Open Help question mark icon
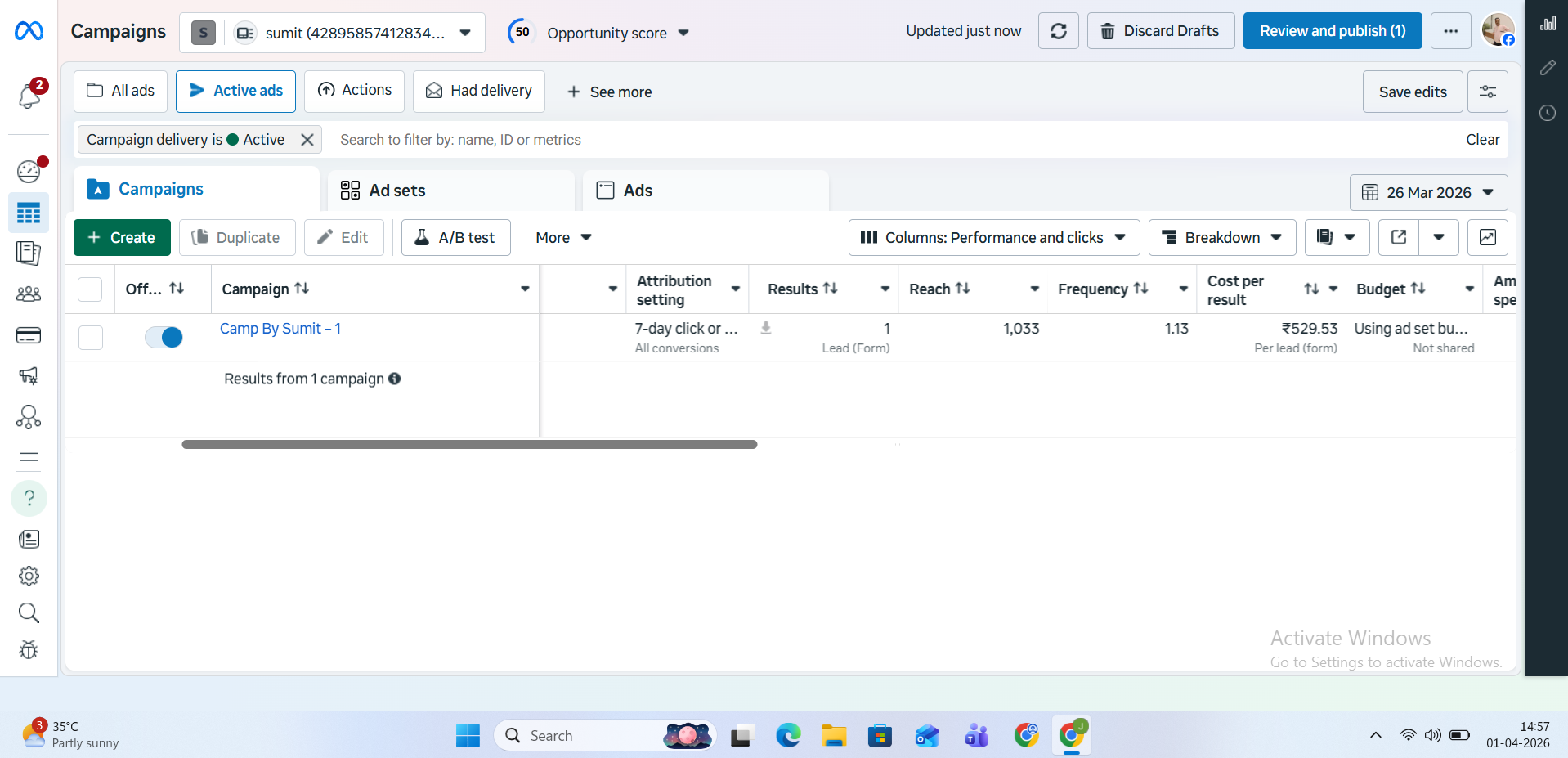The height and width of the screenshot is (758, 1568). 29,498
